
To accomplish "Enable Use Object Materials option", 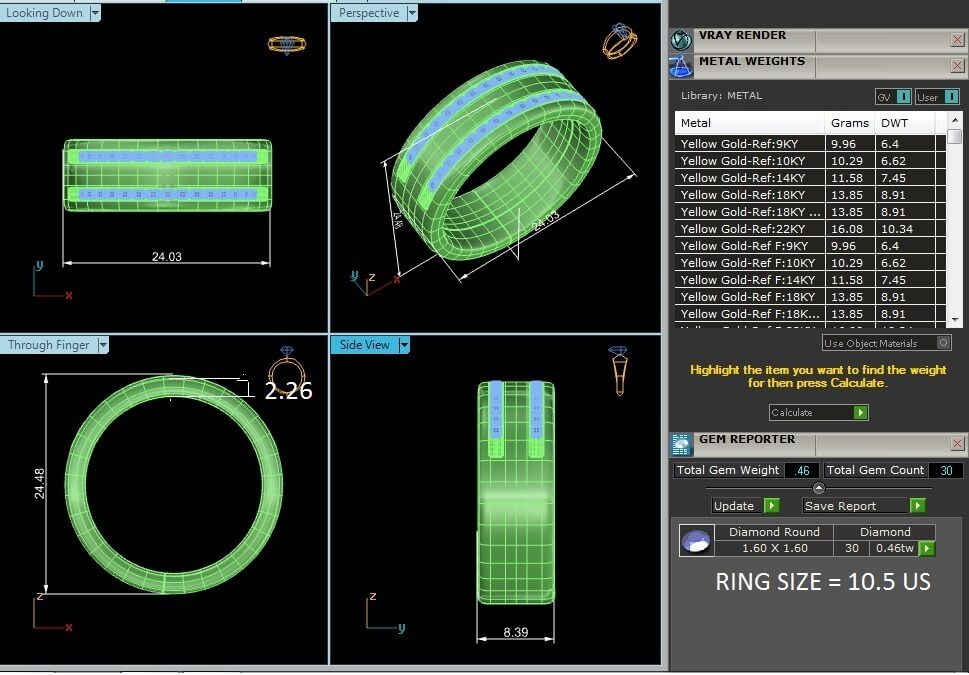I will click(943, 343).
